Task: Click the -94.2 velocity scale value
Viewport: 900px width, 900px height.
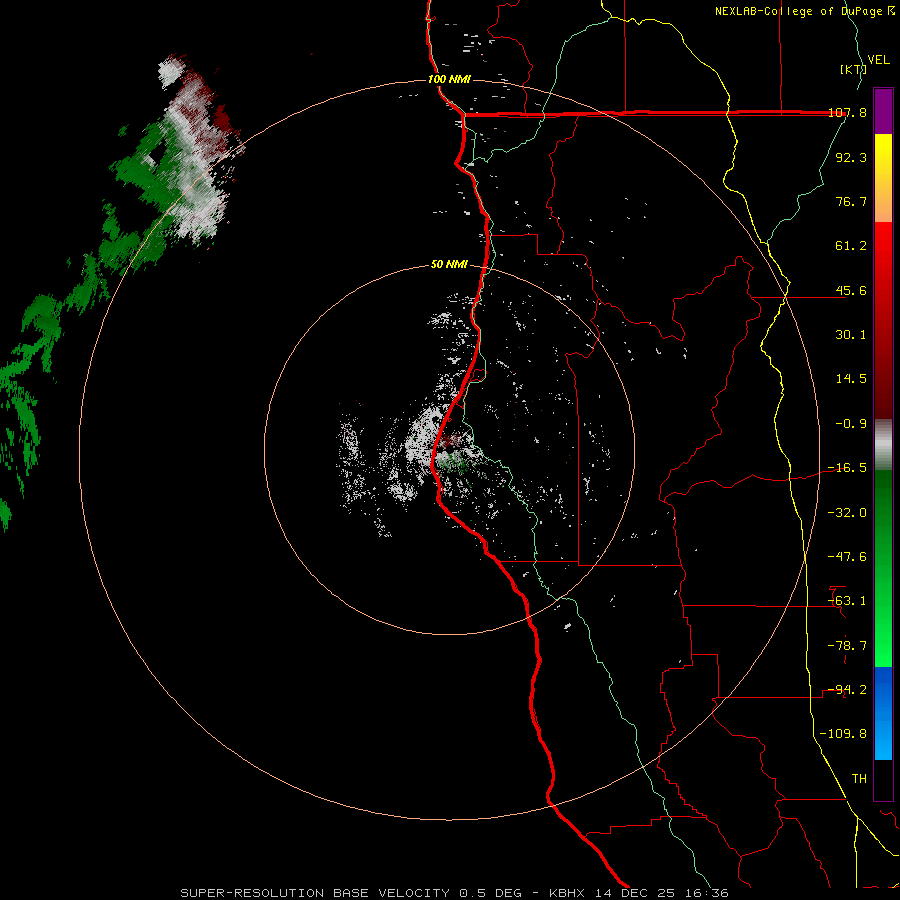Action: coord(847,690)
